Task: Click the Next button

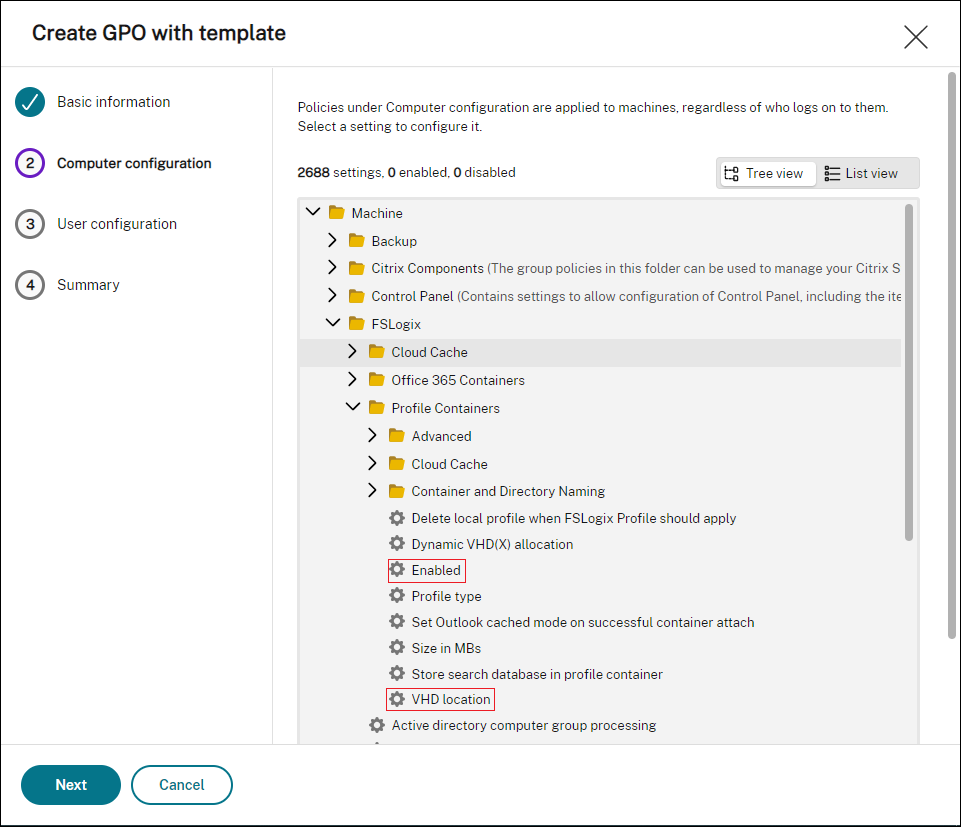Action: [71, 785]
